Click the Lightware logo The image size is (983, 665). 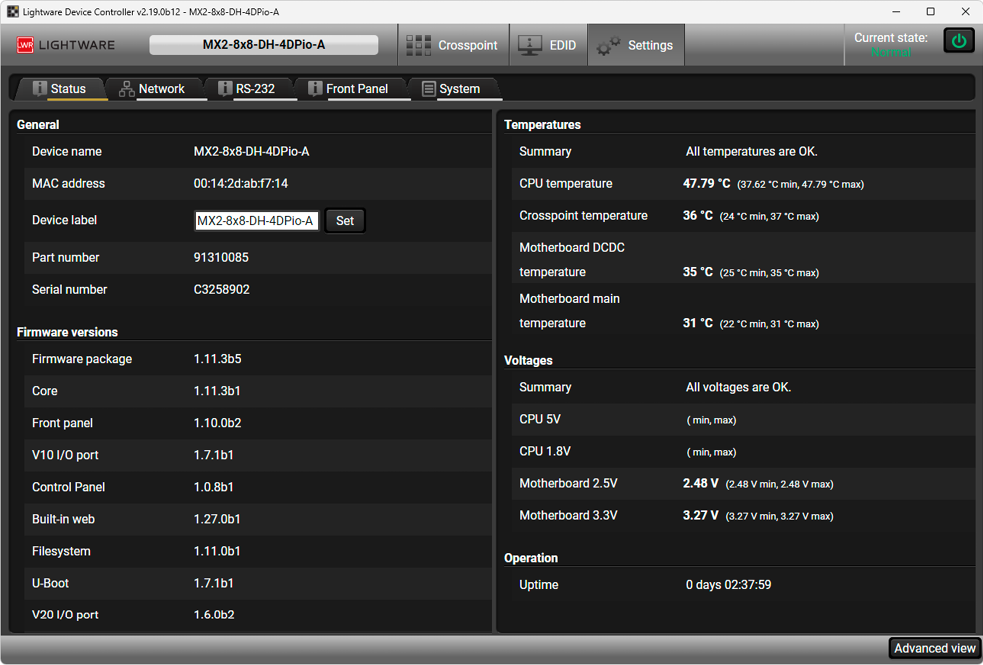66,45
